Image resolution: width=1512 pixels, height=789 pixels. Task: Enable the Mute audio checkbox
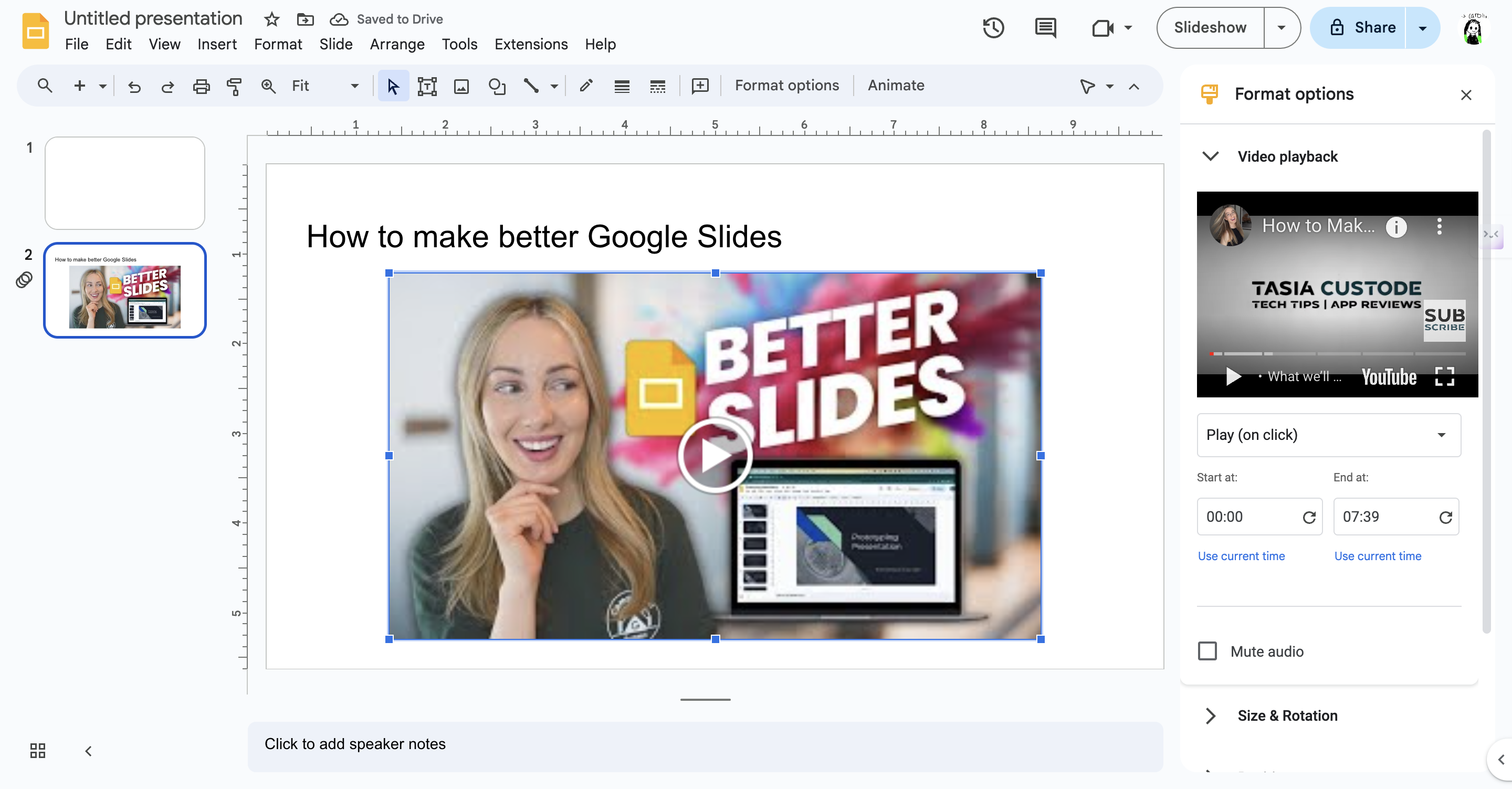1207,651
